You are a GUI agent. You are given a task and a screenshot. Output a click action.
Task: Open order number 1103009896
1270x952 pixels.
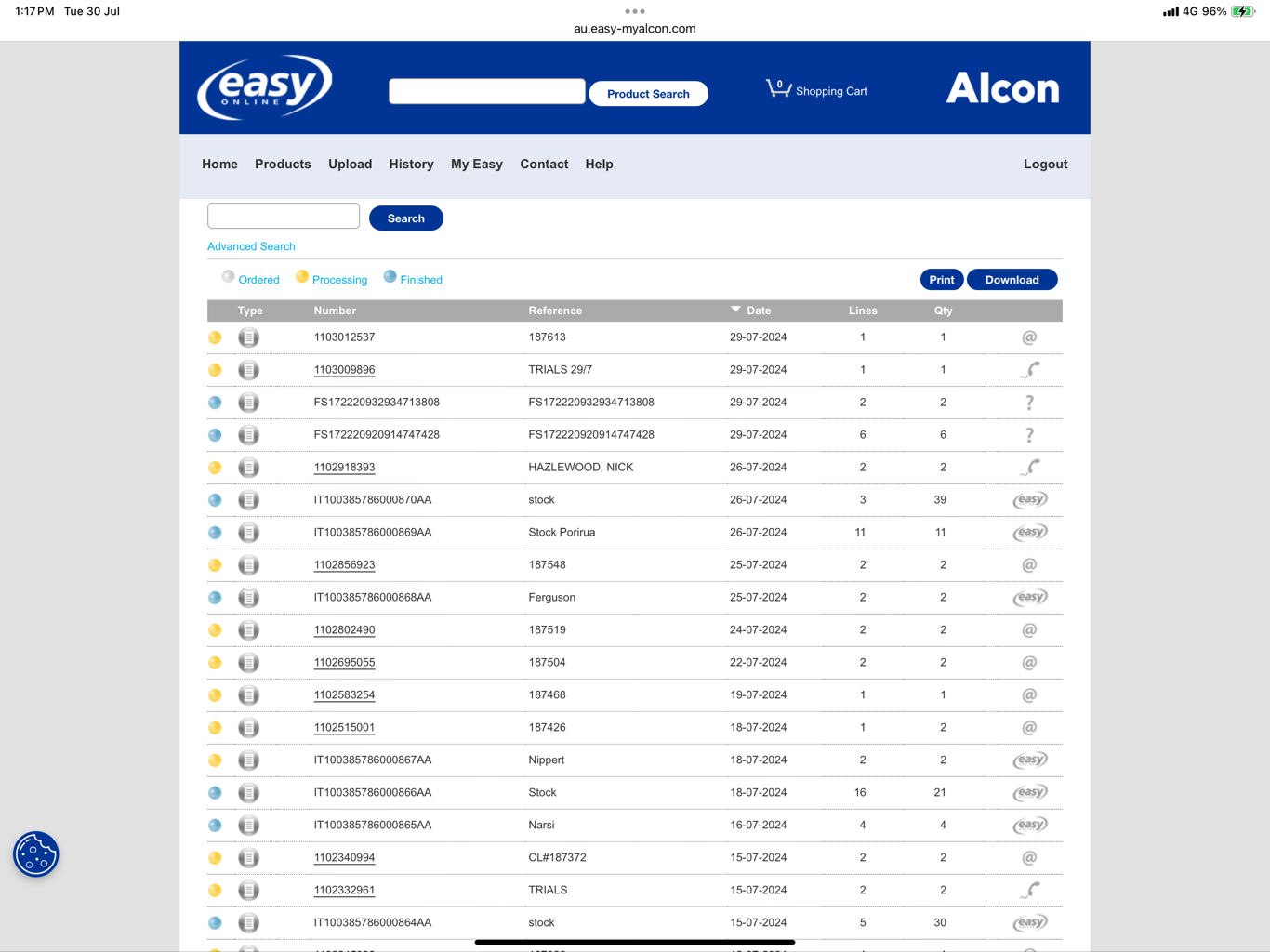click(x=344, y=370)
